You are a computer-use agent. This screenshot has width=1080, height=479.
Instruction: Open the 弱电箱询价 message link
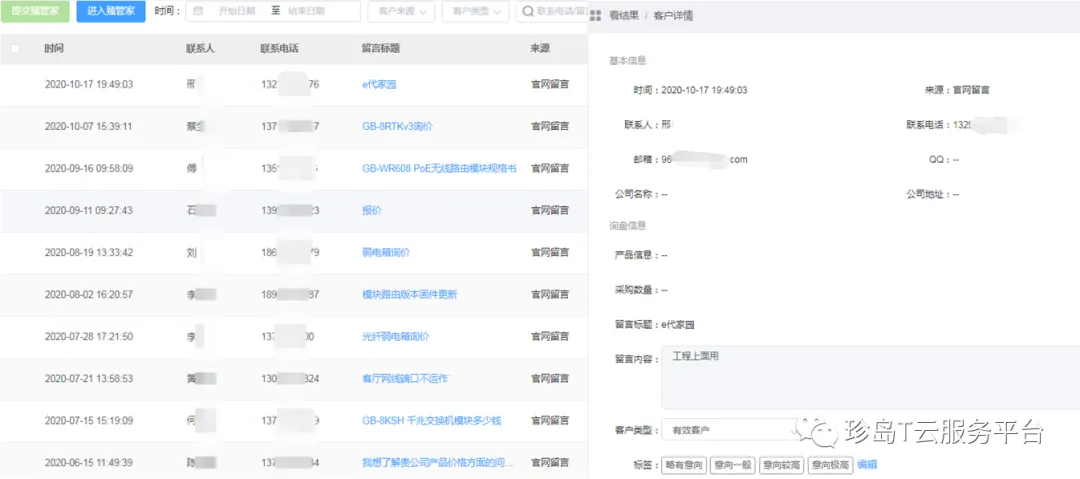[x=385, y=253]
